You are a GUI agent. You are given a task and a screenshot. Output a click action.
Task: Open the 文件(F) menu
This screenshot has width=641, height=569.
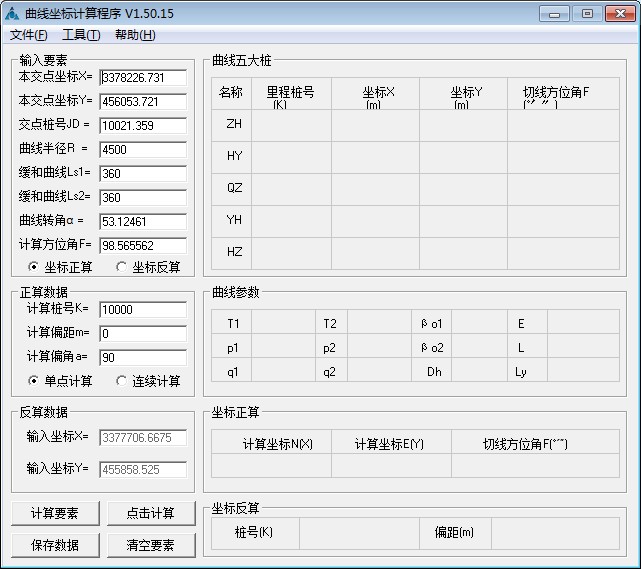28,35
